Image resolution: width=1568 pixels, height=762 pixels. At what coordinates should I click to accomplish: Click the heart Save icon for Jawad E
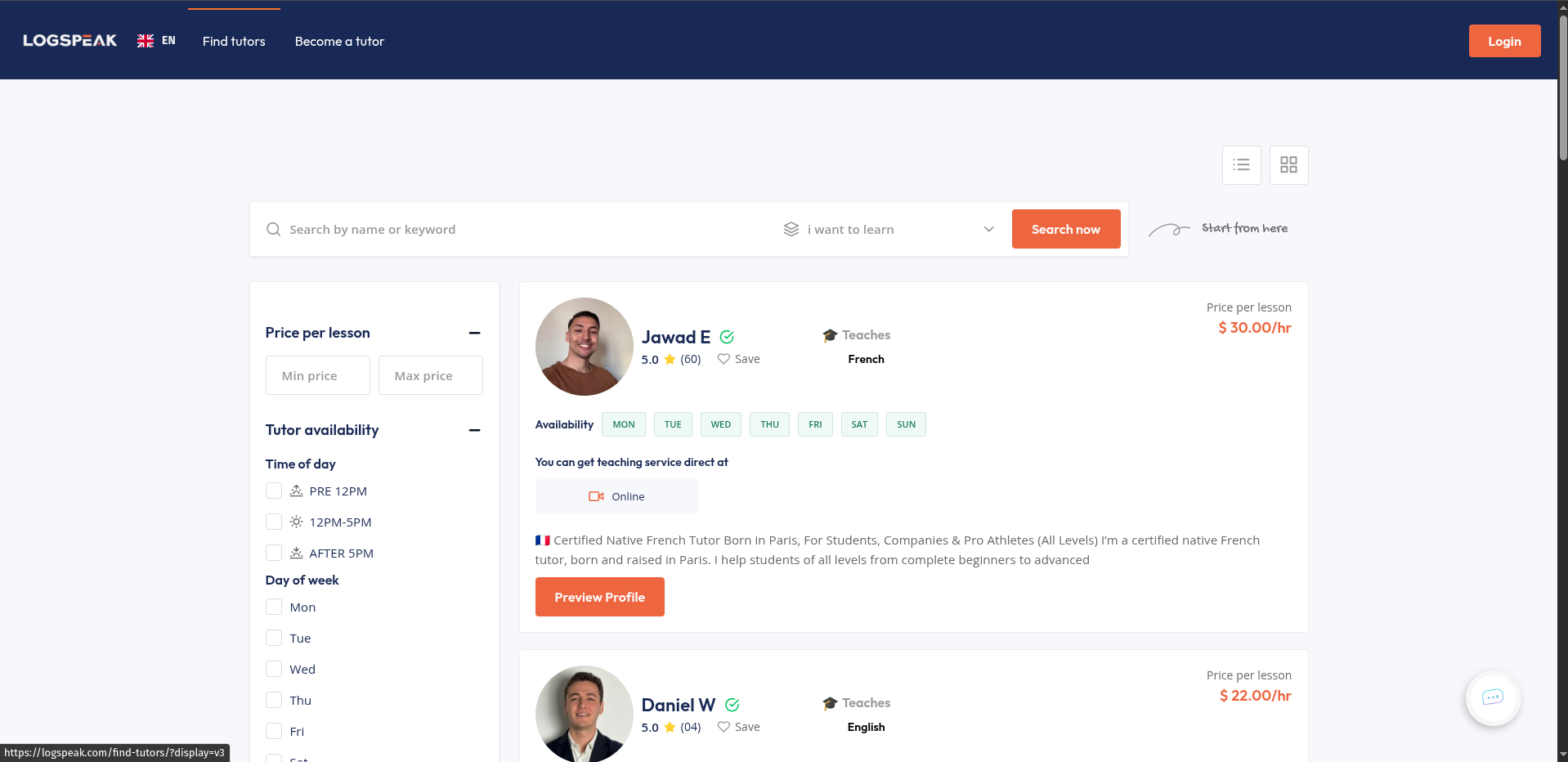pyautogui.click(x=724, y=359)
